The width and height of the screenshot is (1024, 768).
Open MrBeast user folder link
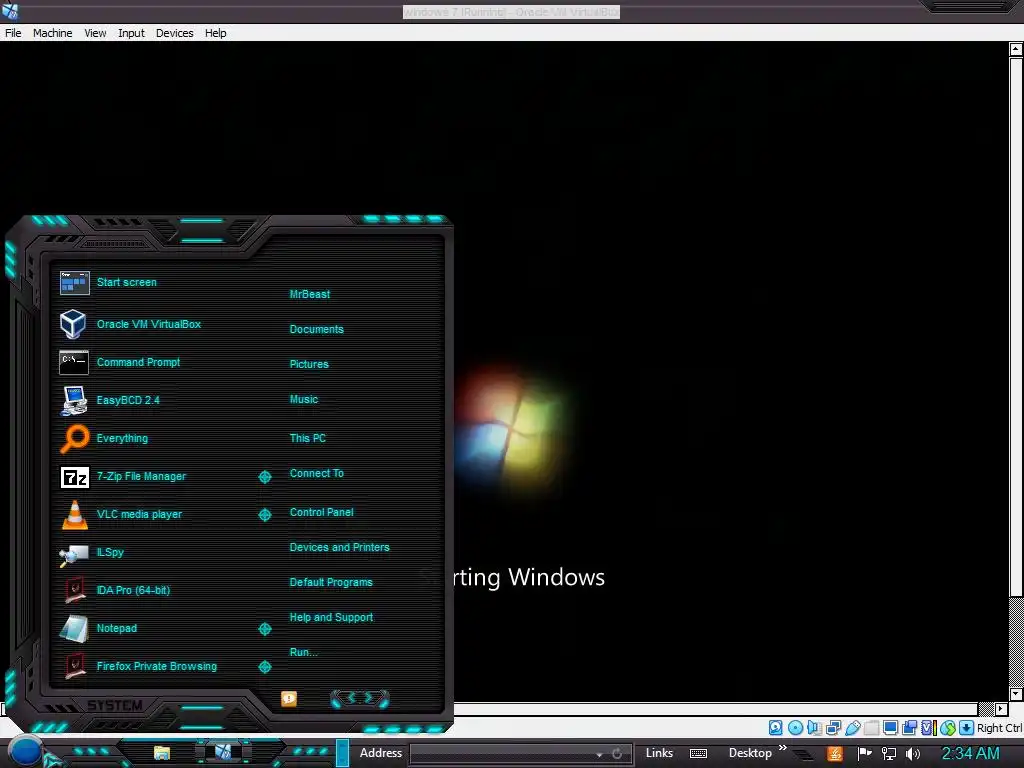pos(310,294)
